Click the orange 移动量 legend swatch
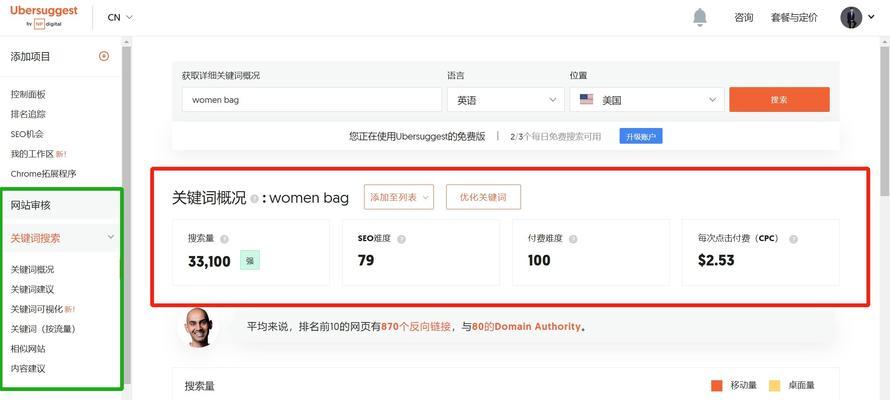 (x=716, y=386)
